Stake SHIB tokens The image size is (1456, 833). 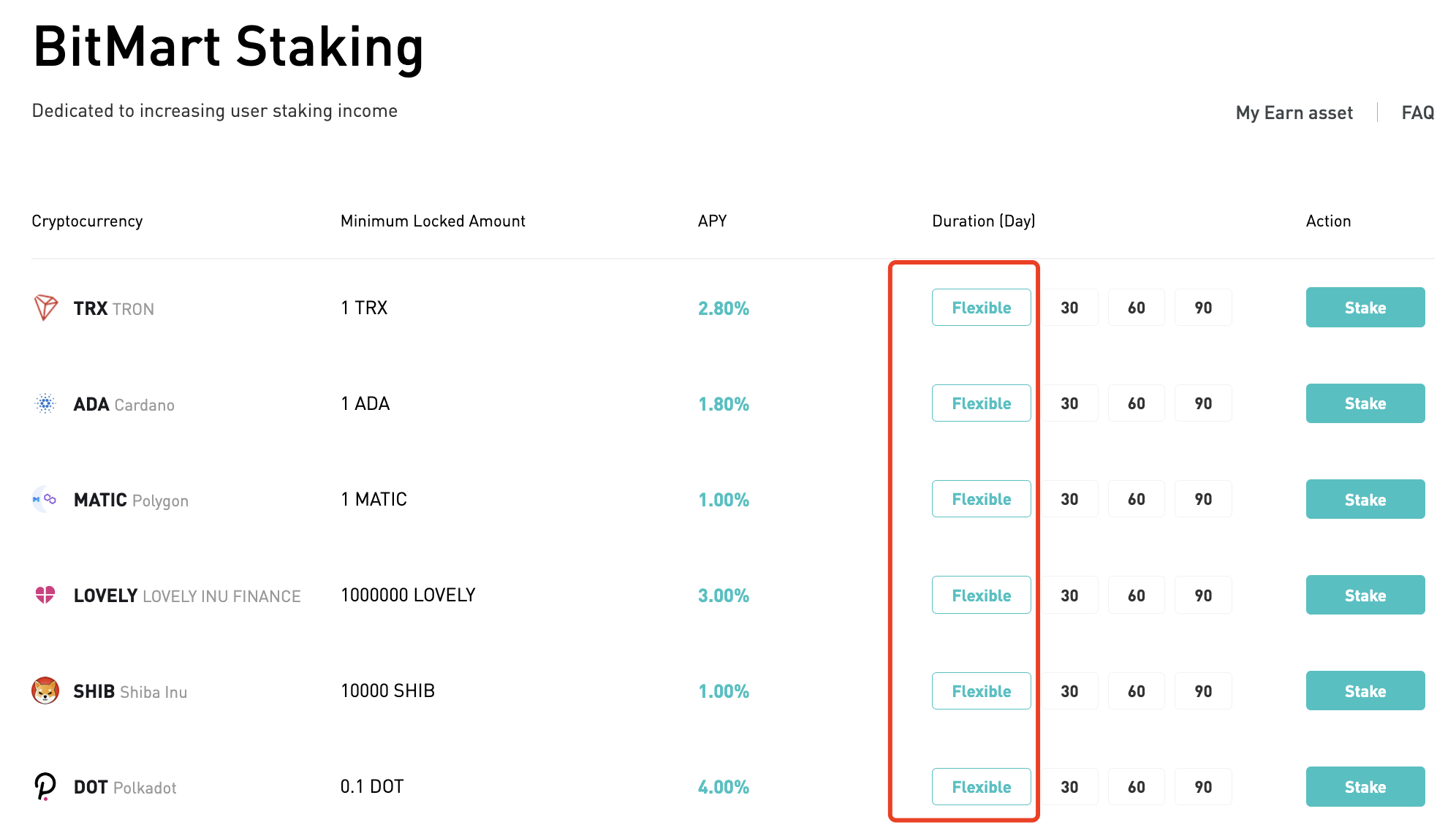[x=1365, y=691]
